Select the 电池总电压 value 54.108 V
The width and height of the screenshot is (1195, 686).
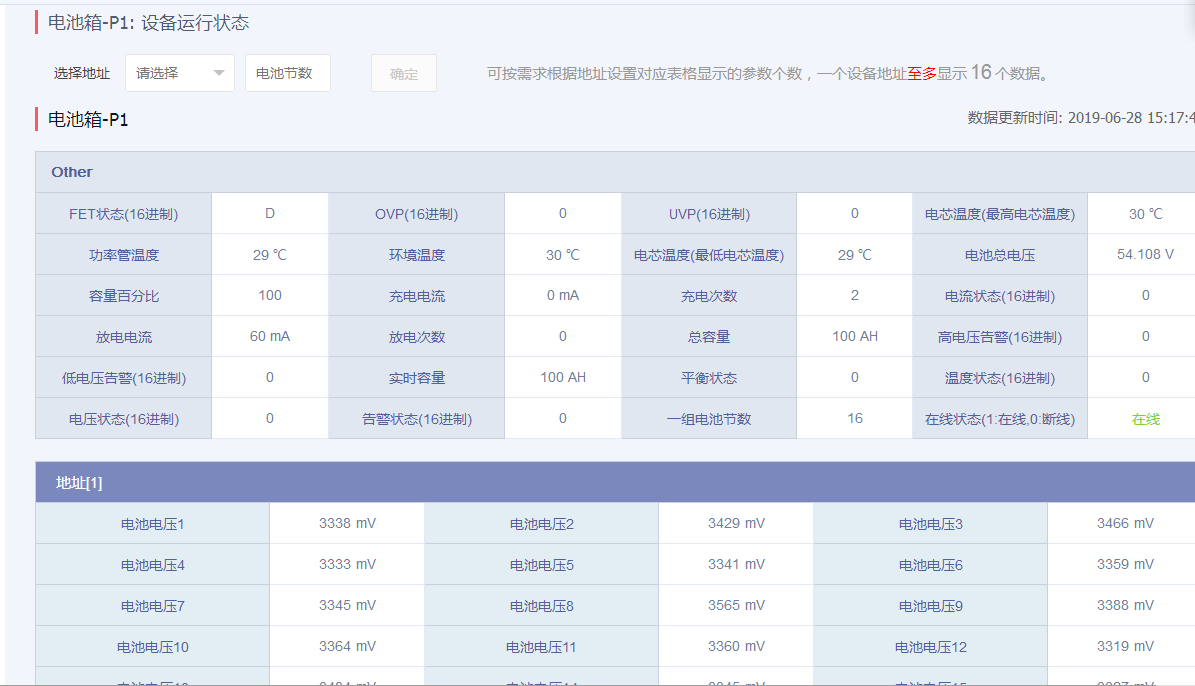coord(1142,254)
